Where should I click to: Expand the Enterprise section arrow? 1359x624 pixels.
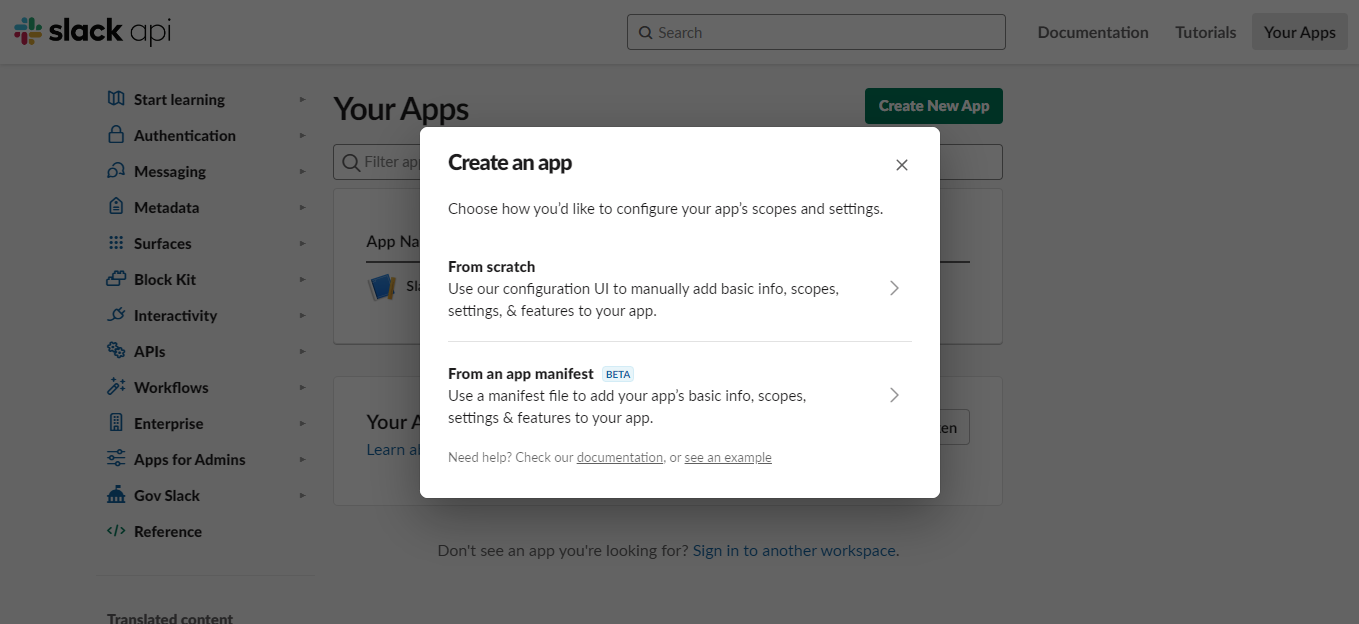[x=302, y=423]
